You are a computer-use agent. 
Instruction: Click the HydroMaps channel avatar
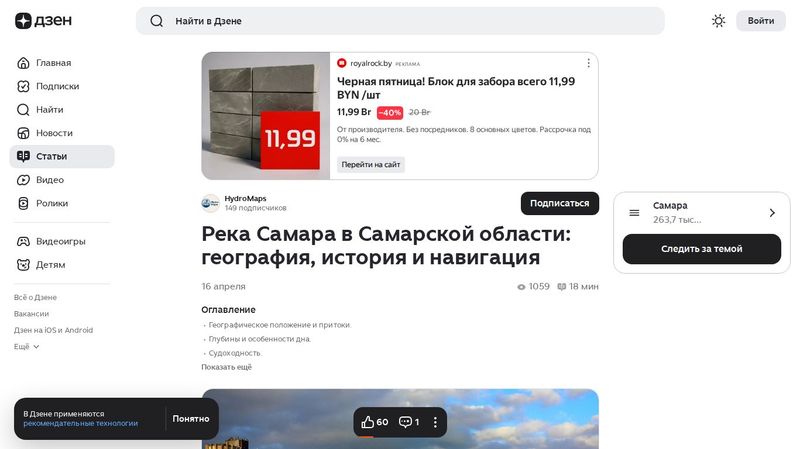pyautogui.click(x=210, y=203)
